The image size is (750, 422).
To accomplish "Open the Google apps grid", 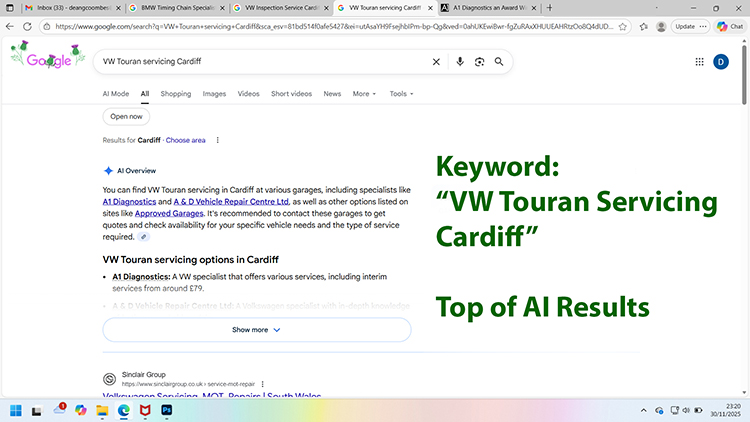I will 699,62.
